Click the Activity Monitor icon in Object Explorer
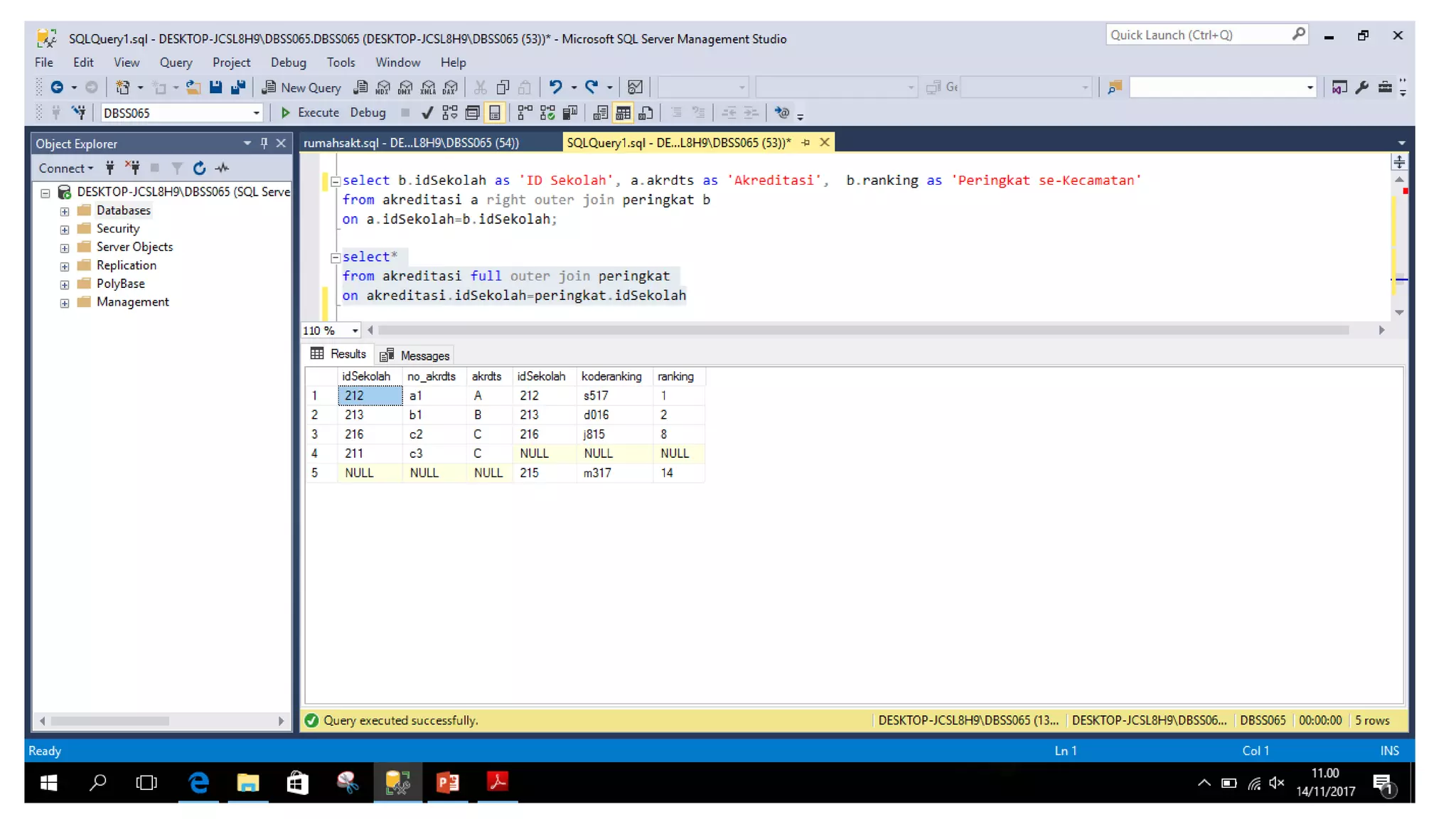 pos(223,168)
